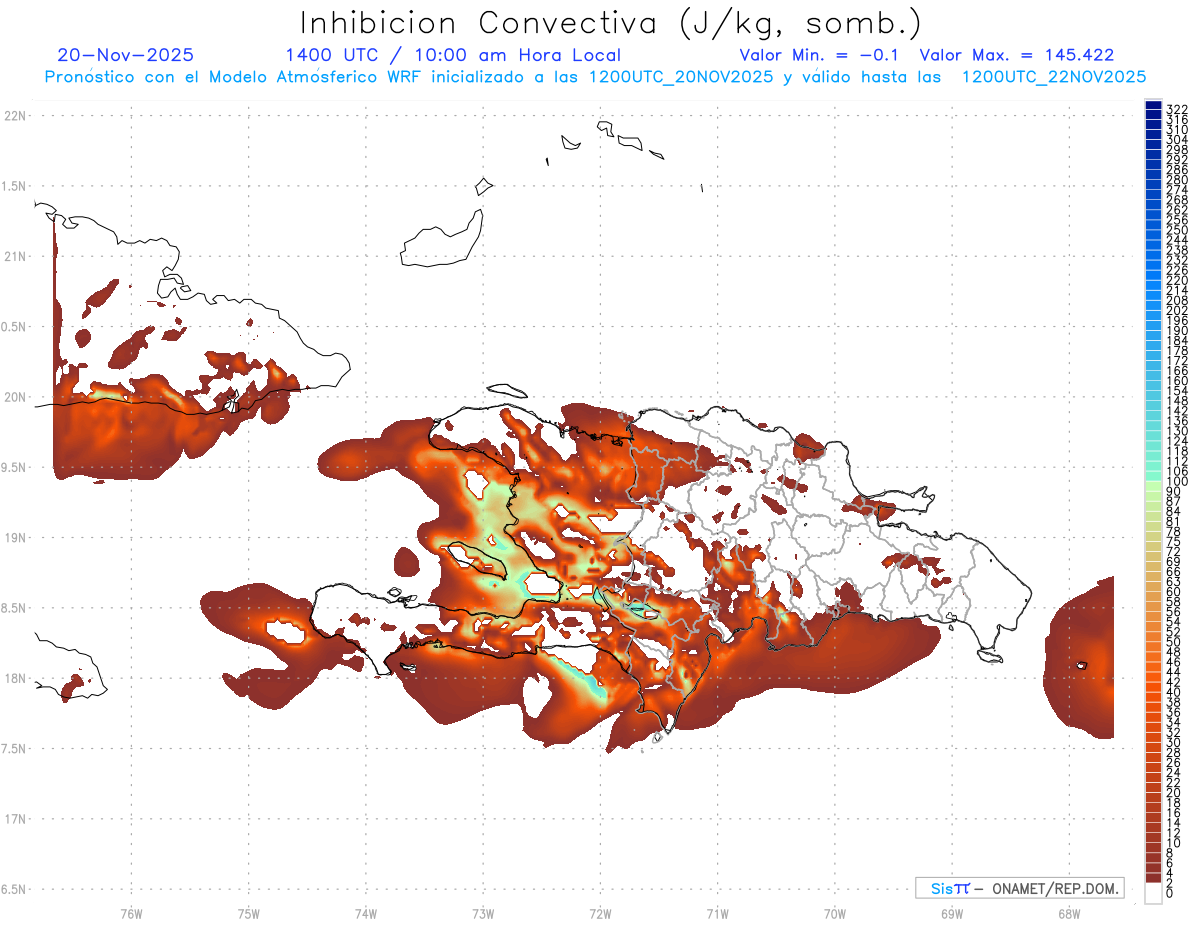Screen dimensions: 1200x927
Task: Click the clipped "7.5N" latitude label
Action: click(14, 749)
